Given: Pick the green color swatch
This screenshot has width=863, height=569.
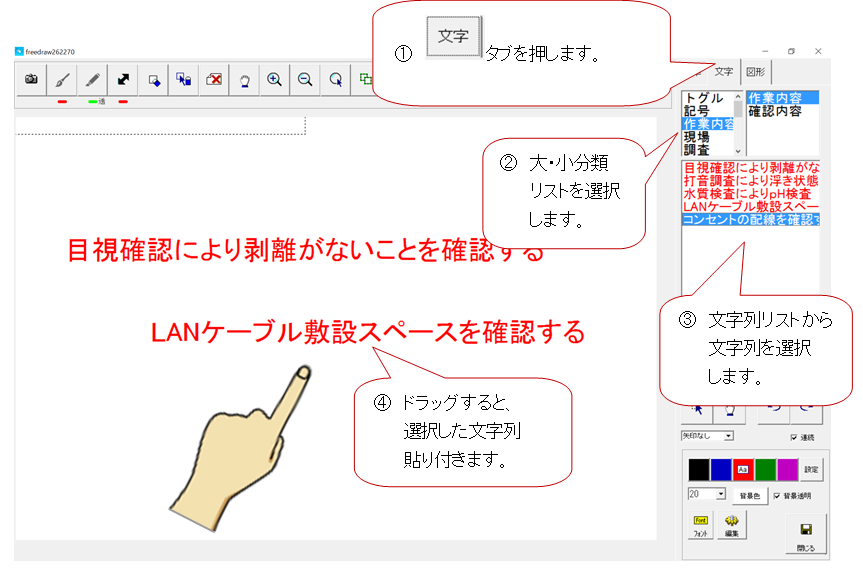Looking at the screenshot, I should (765, 470).
